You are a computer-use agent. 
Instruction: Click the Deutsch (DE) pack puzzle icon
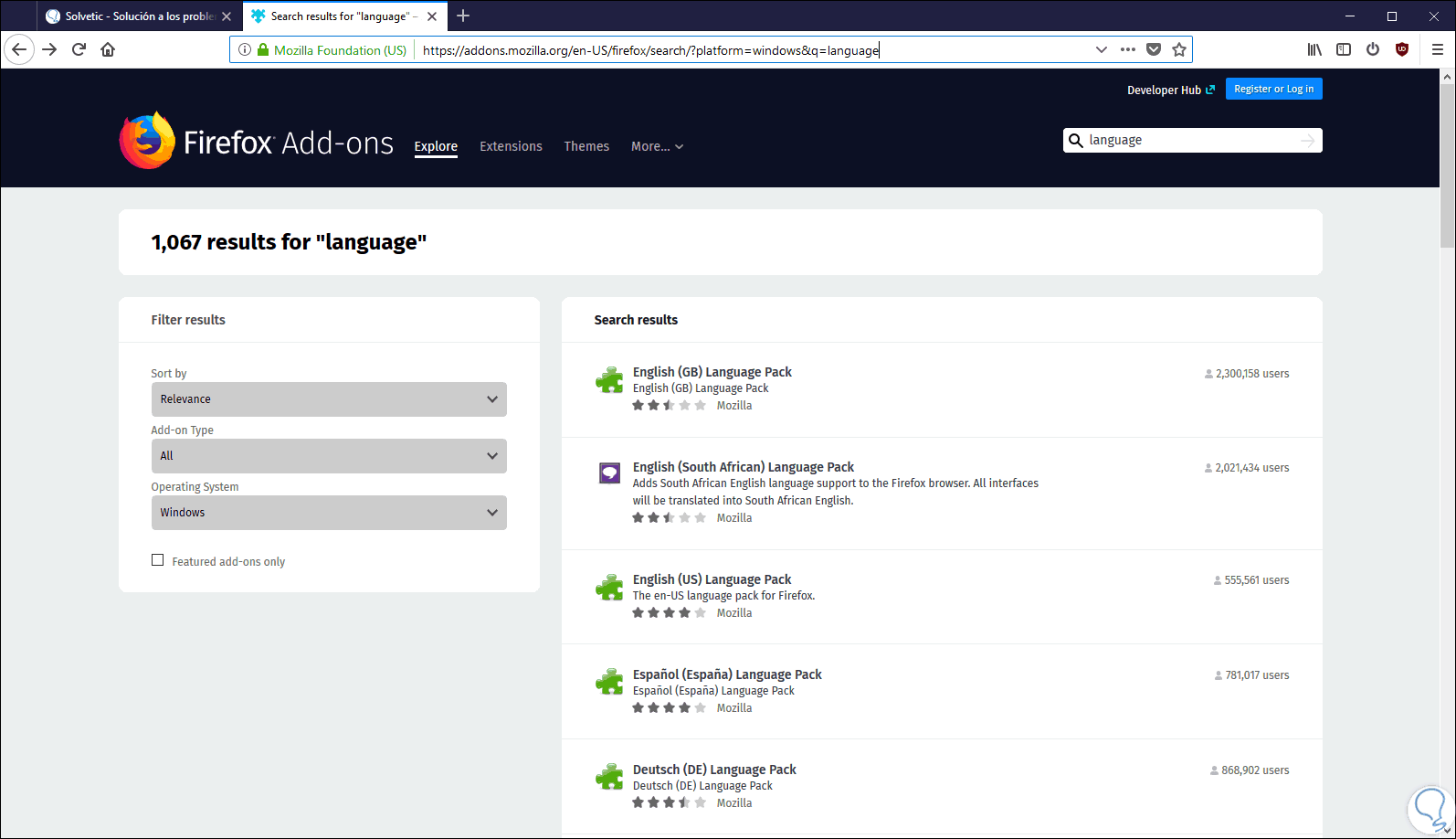(x=609, y=777)
